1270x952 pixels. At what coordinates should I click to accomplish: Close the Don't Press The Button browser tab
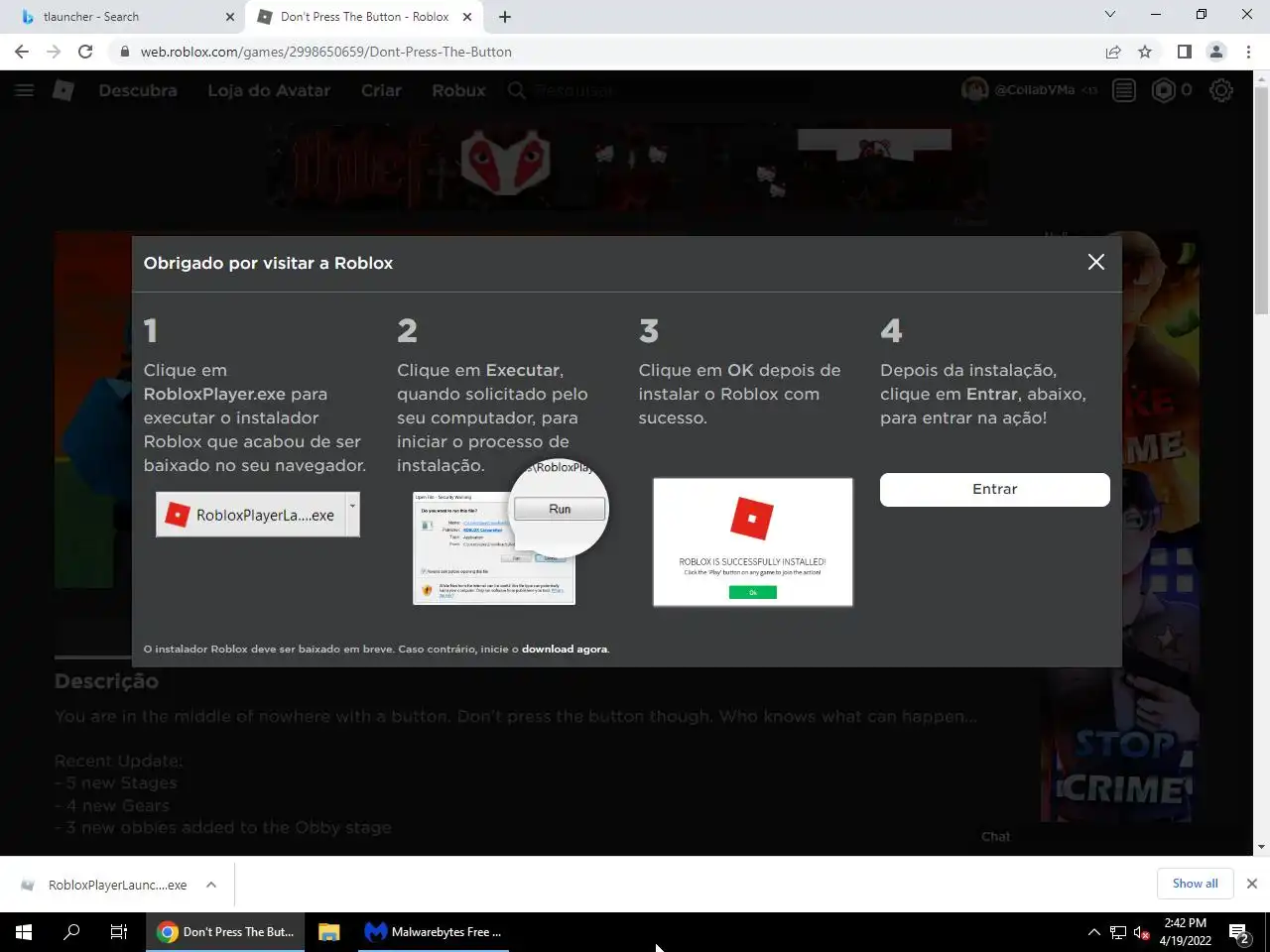(x=467, y=17)
